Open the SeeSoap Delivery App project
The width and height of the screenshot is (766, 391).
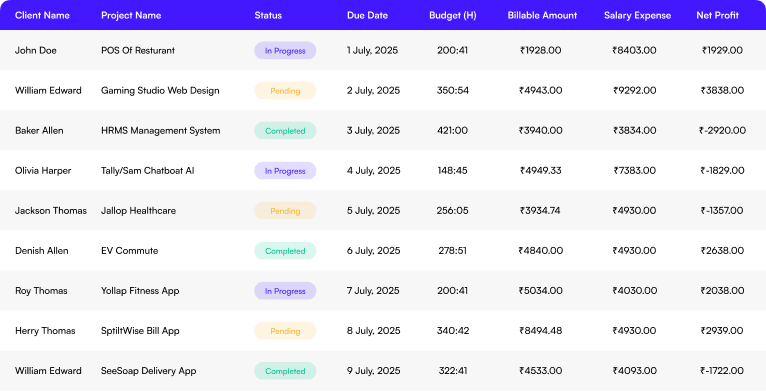149,371
